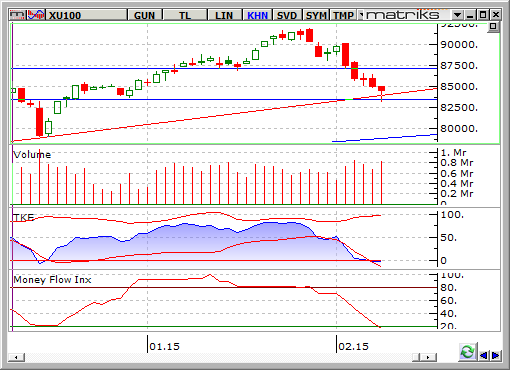Open the indicator wave icon in title bar
The image size is (510, 370).
tap(35, 15)
